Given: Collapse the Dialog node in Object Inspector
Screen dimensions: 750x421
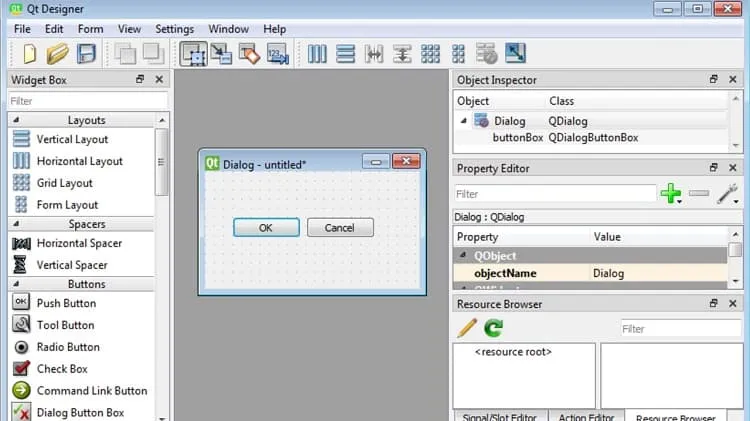Looking at the screenshot, I should coord(463,121).
